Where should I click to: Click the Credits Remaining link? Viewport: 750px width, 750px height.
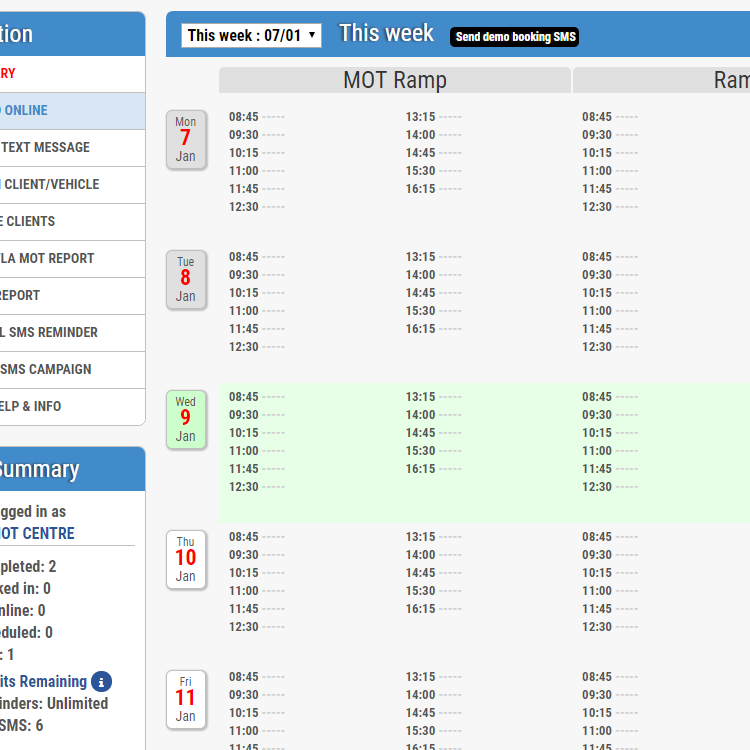(44, 682)
